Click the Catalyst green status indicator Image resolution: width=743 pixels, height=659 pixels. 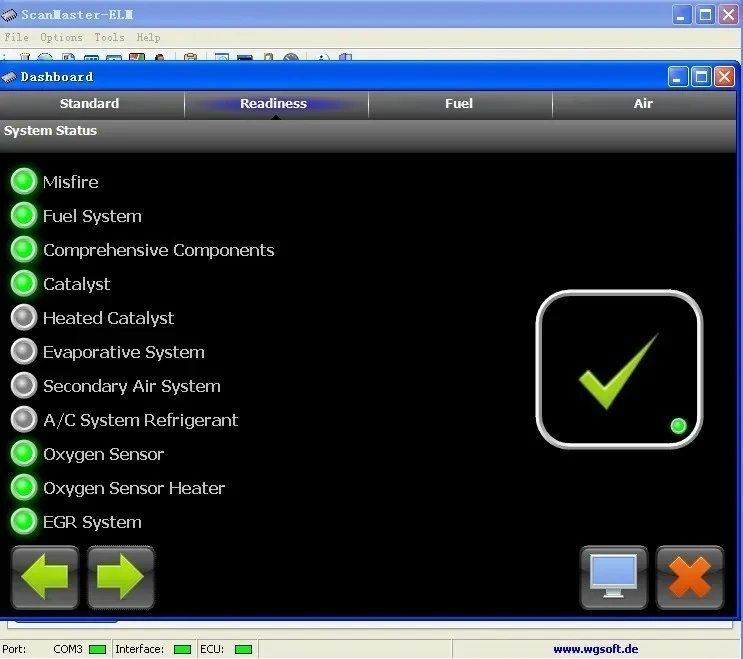click(24, 284)
